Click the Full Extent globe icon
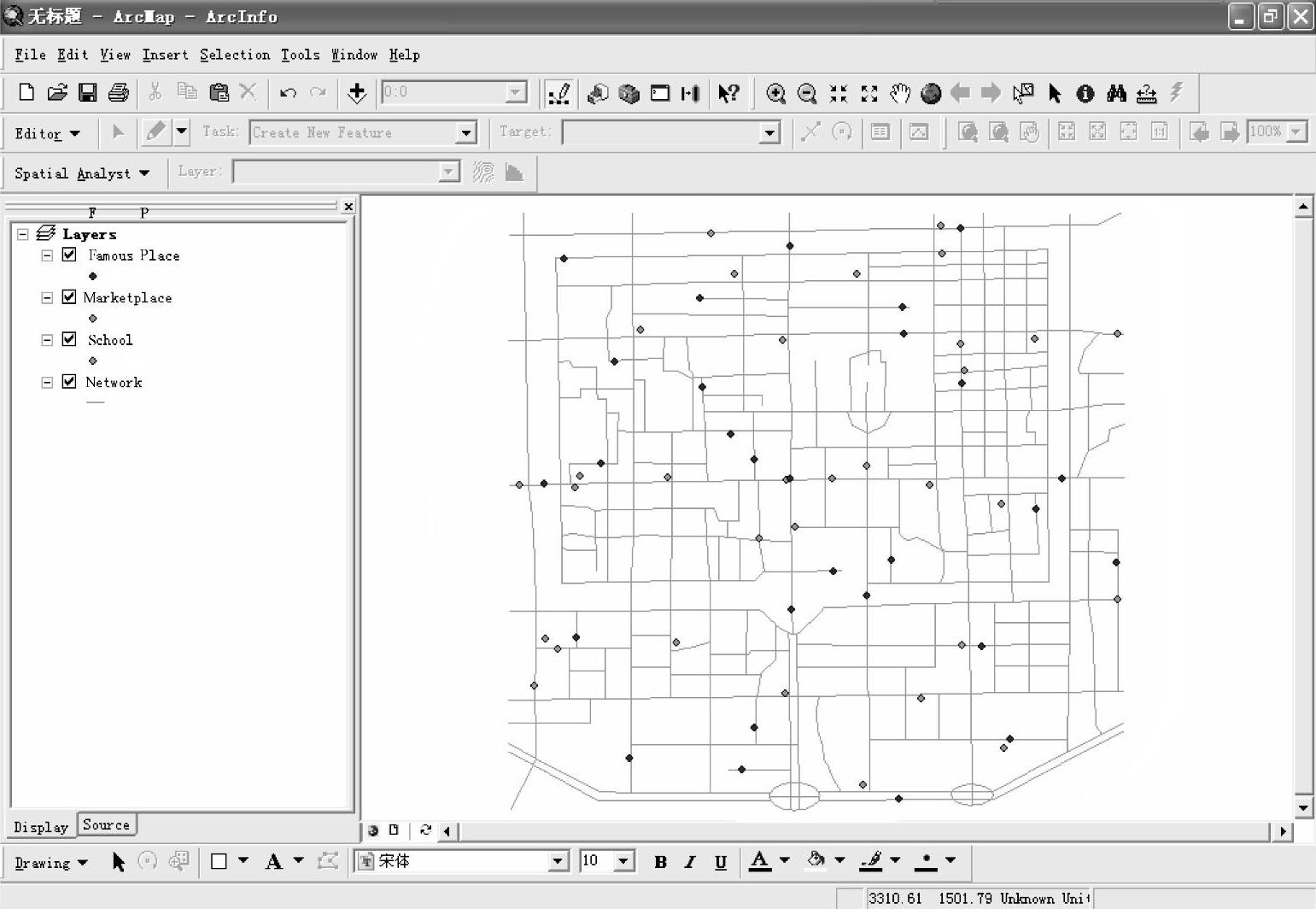Viewport: 1316px width, 909px height. click(931, 93)
